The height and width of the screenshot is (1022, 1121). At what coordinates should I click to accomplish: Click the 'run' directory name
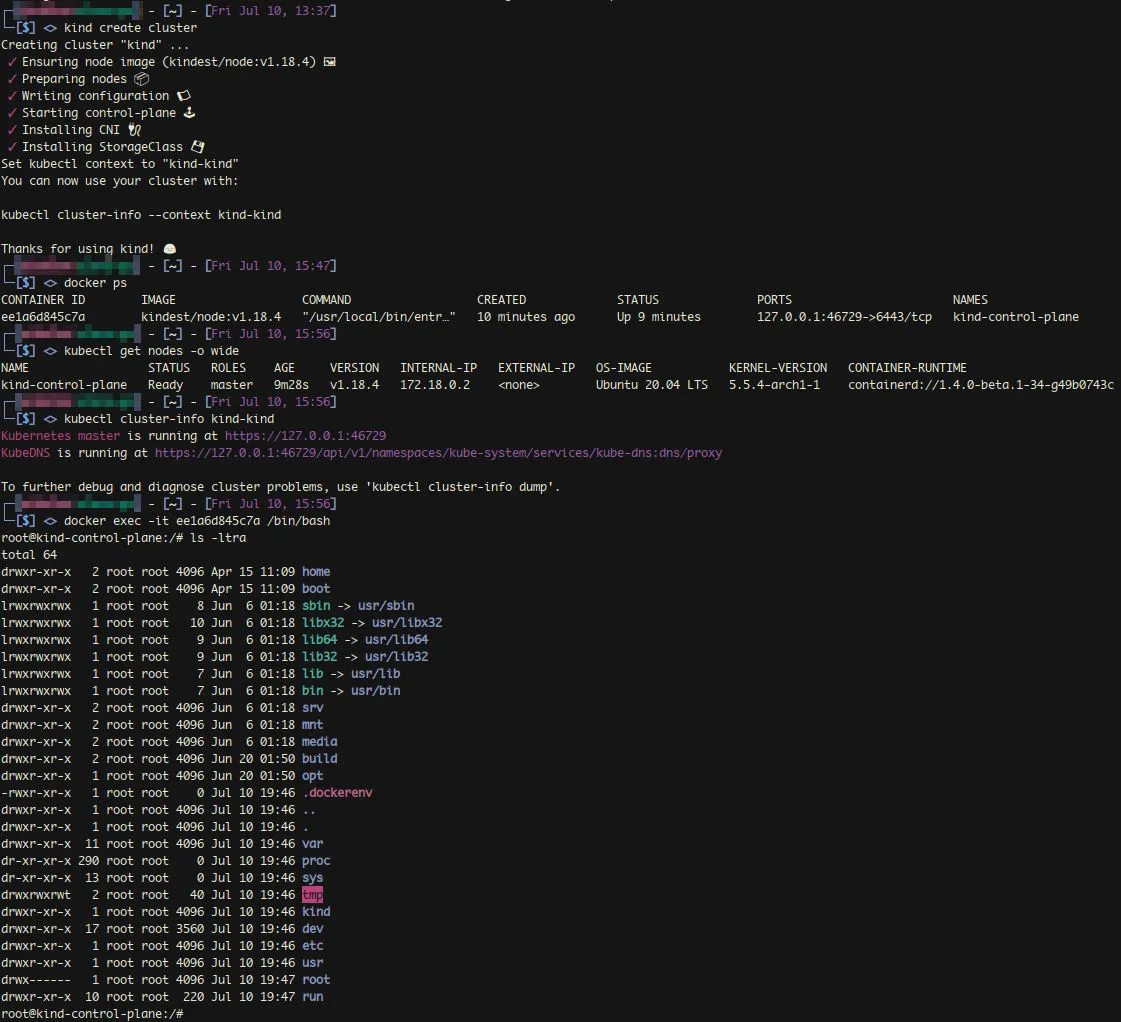click(x=312, y=997)
